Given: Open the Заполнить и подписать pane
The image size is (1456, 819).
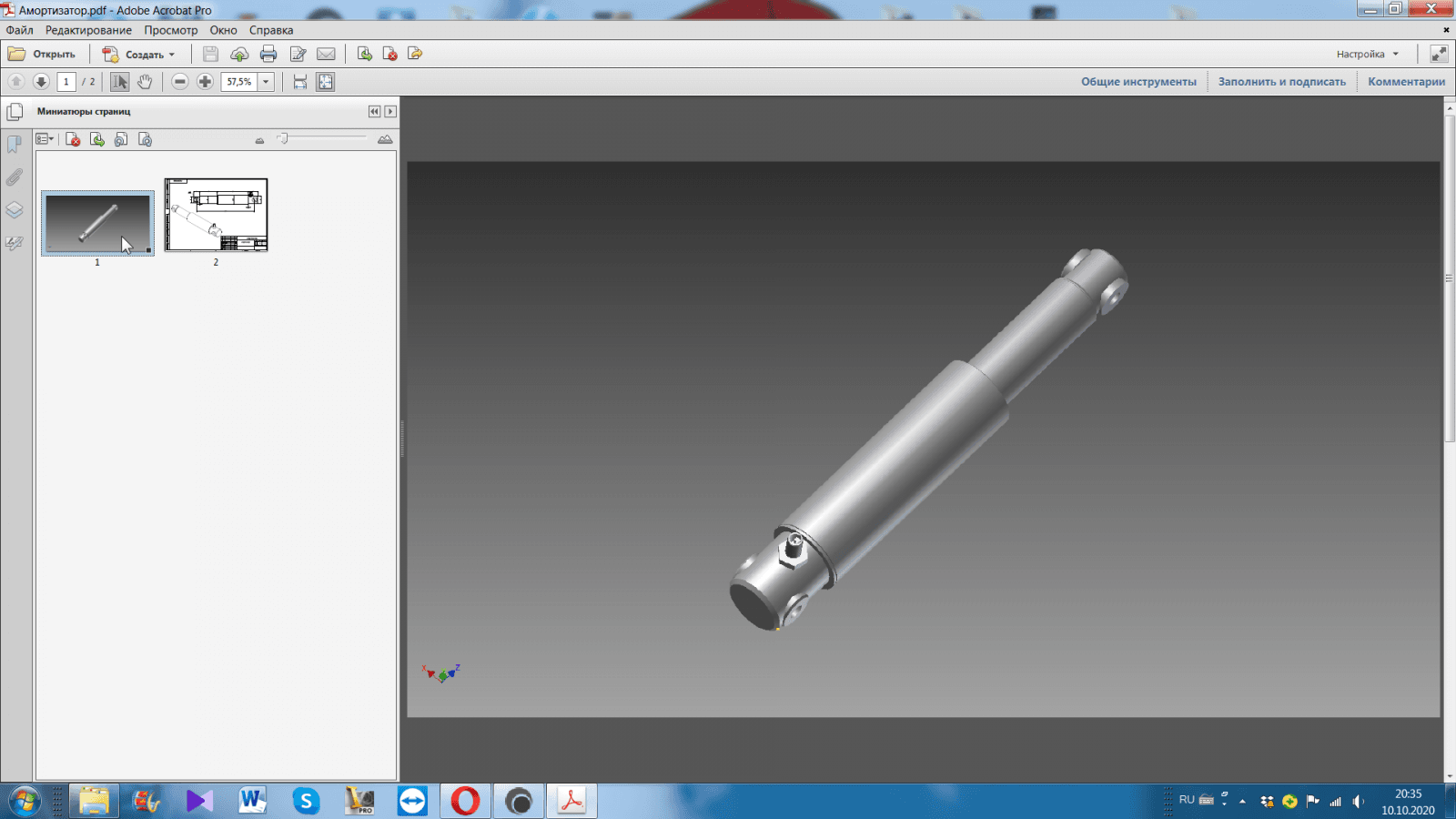Looking at the screenshot, I should pos(1281,81).
